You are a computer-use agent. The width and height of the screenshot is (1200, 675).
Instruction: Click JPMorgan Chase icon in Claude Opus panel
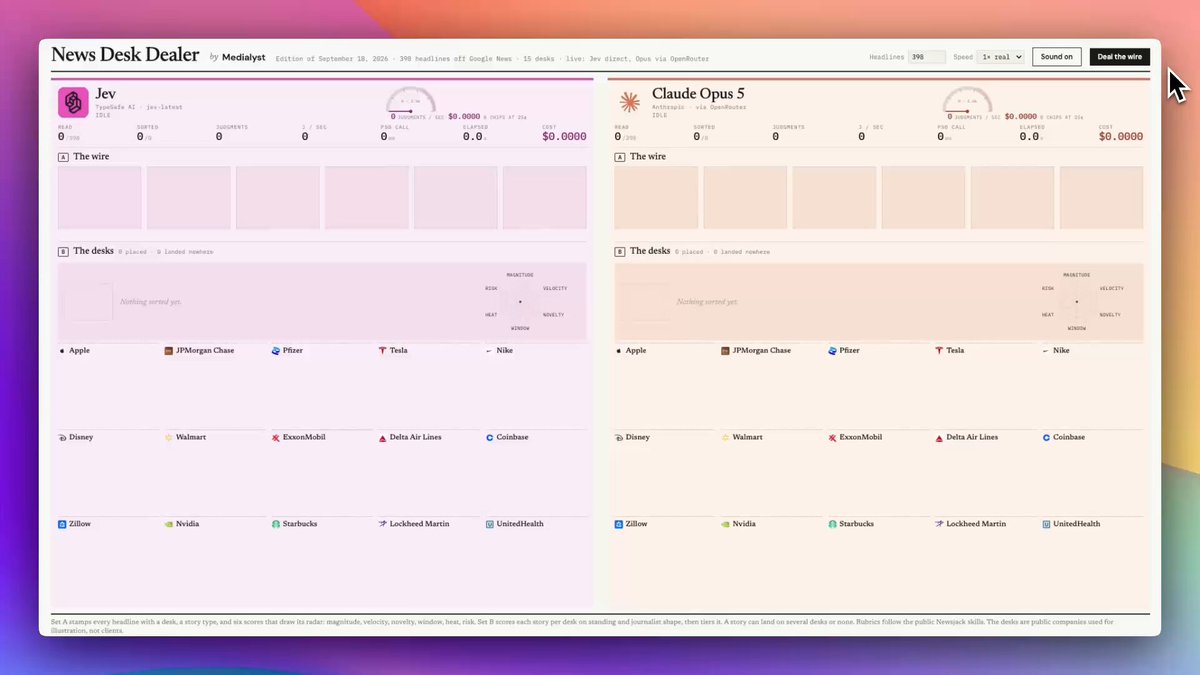(726, 351)
